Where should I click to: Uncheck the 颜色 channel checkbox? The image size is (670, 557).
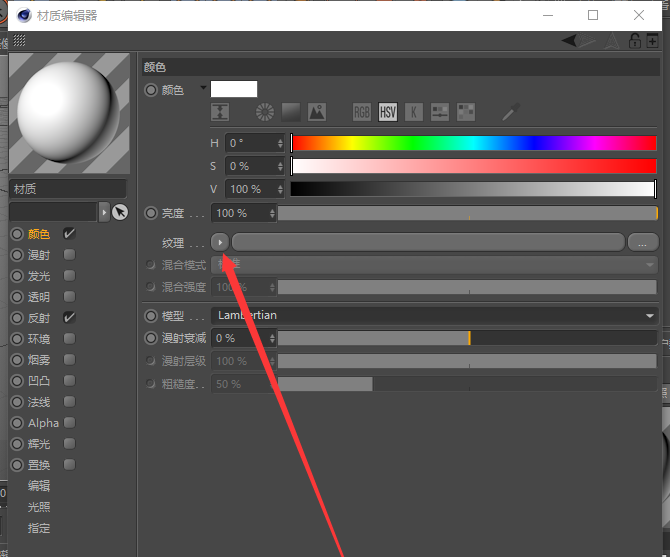(x=69, y=234)
